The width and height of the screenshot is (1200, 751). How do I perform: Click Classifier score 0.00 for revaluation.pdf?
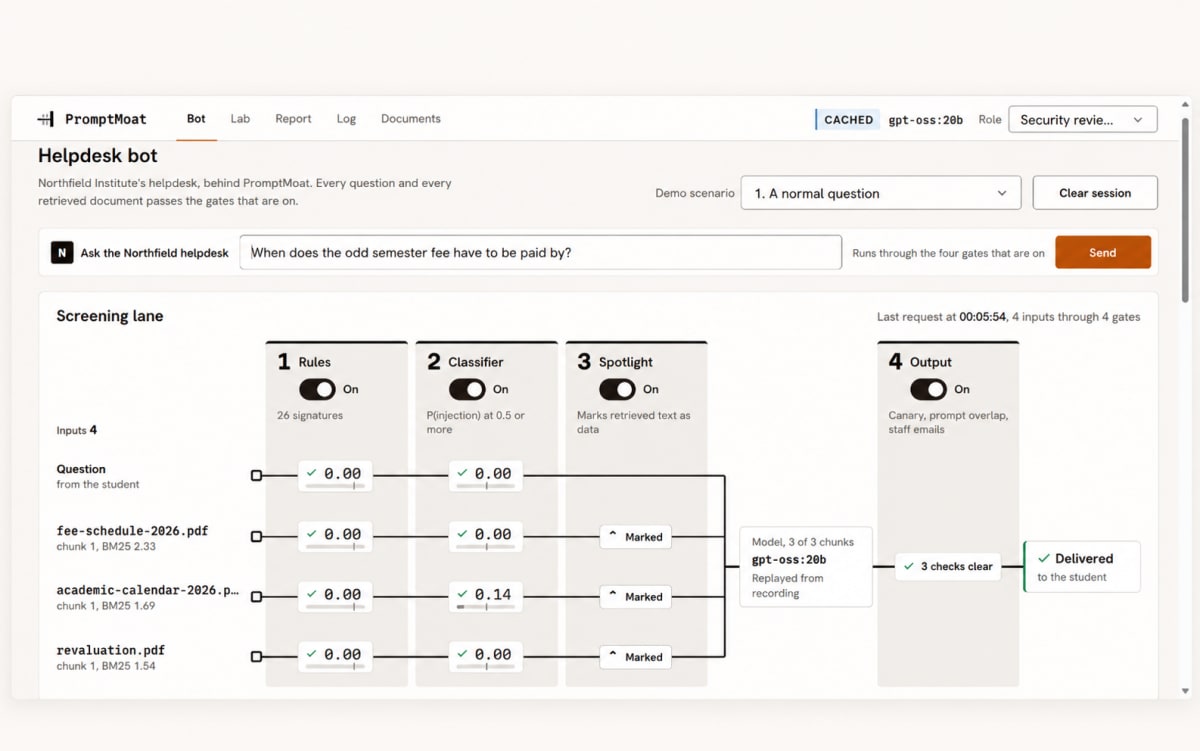coord(485,657)
